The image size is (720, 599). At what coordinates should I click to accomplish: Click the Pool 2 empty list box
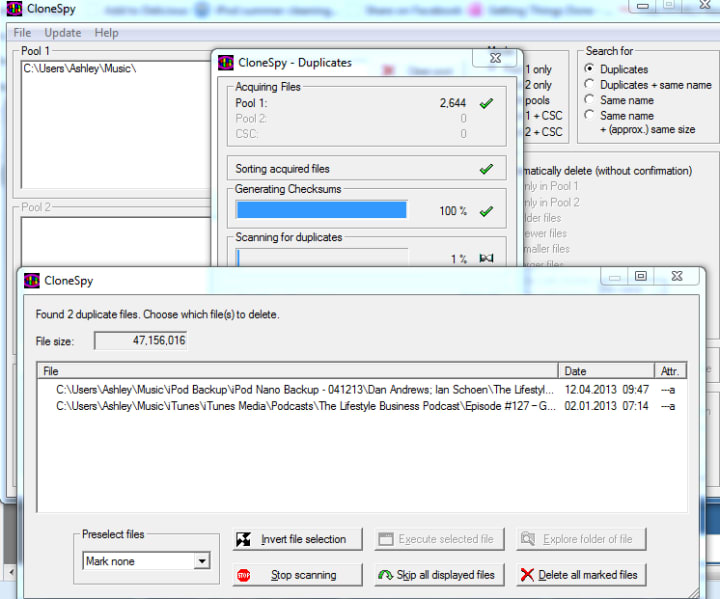[x=115, y=241]
